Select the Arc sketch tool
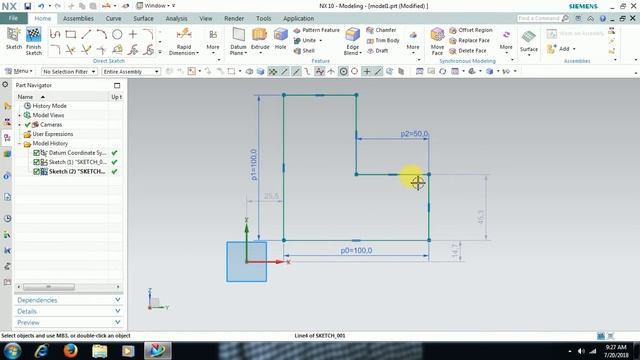640x360 pixels. [x=101, y=34]
